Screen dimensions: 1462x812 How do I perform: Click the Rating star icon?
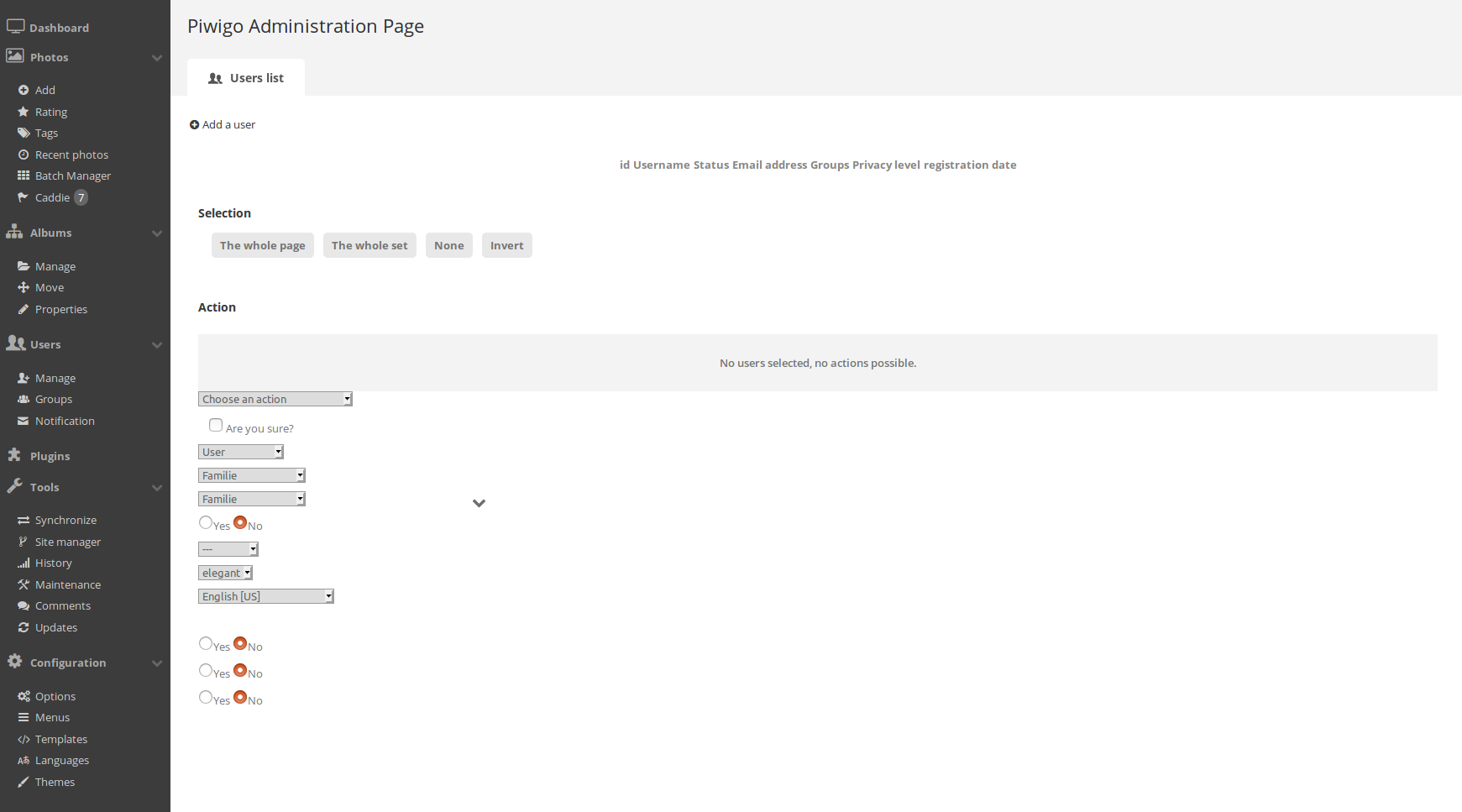[x=24, y=112]
